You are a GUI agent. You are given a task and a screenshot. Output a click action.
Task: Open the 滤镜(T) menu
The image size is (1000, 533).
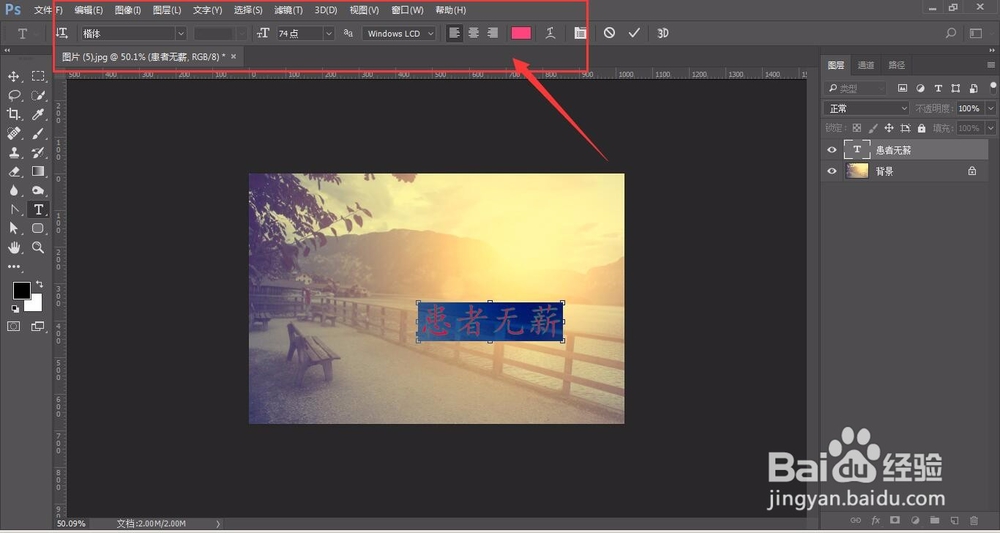click(x=288, y=10)
